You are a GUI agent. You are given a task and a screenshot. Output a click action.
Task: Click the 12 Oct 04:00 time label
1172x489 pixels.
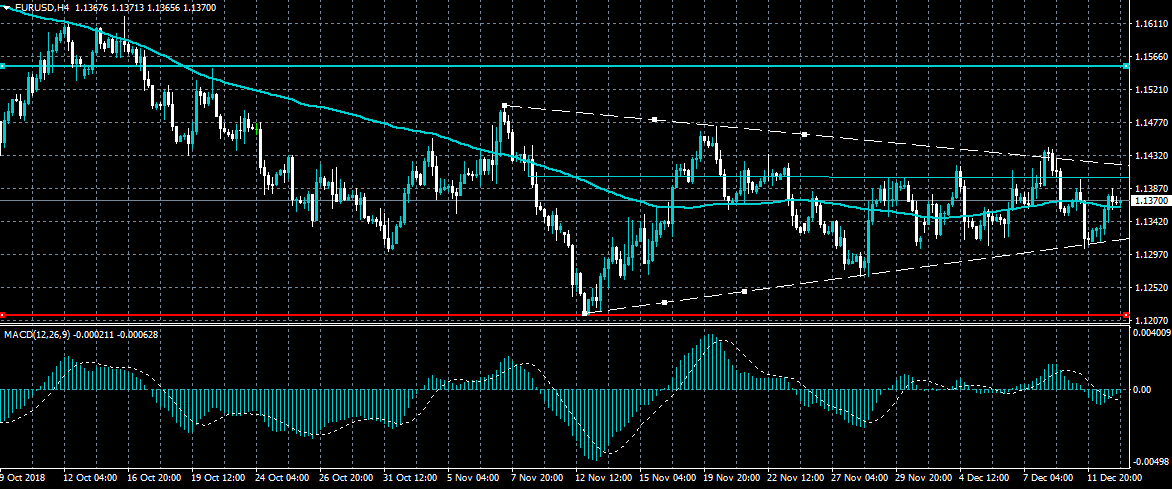point(90,477)
